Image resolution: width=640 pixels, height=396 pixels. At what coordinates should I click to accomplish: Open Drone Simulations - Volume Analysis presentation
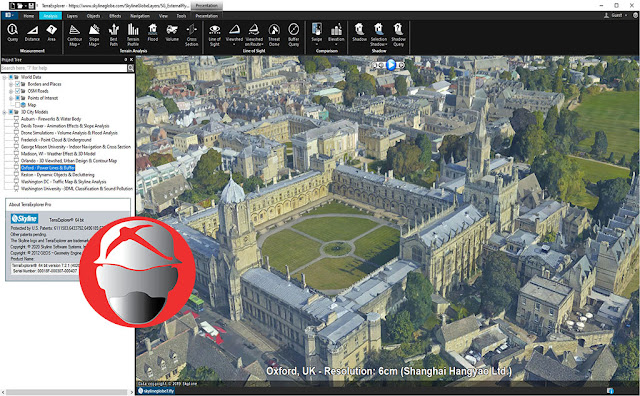click(69, 133)
